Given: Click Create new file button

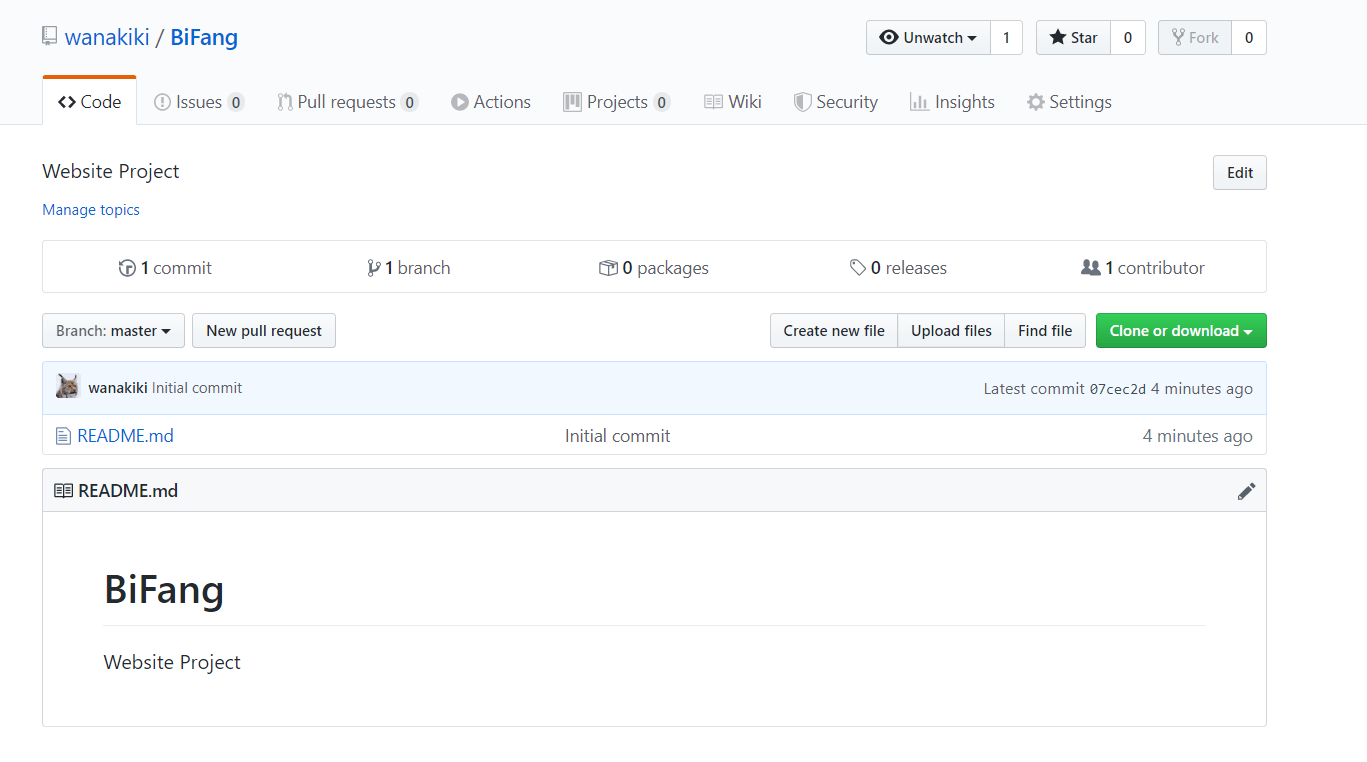Looking at the screenshot, I should pyautogui.click(x=834, y=331).
